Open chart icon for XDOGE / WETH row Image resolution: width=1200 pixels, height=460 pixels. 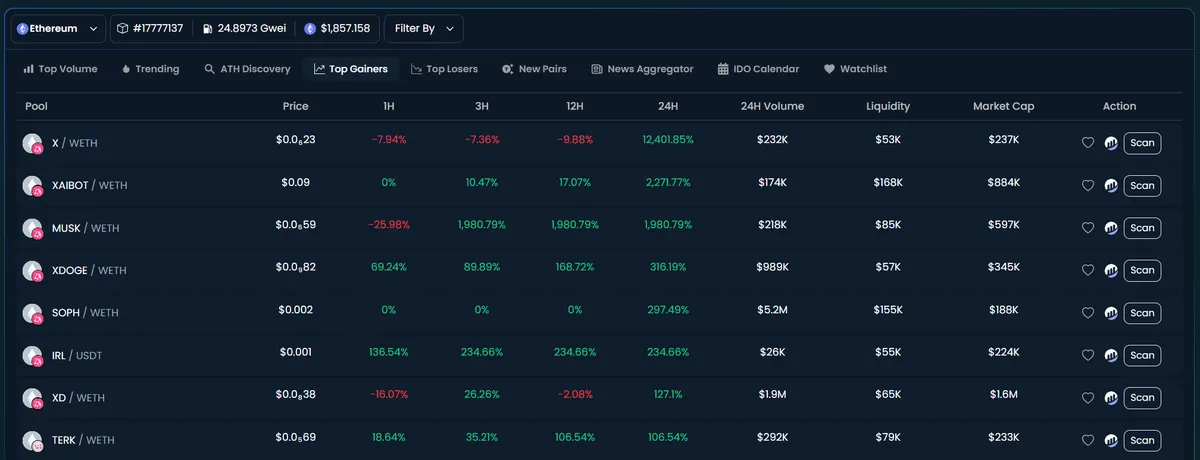[1111, 270]
